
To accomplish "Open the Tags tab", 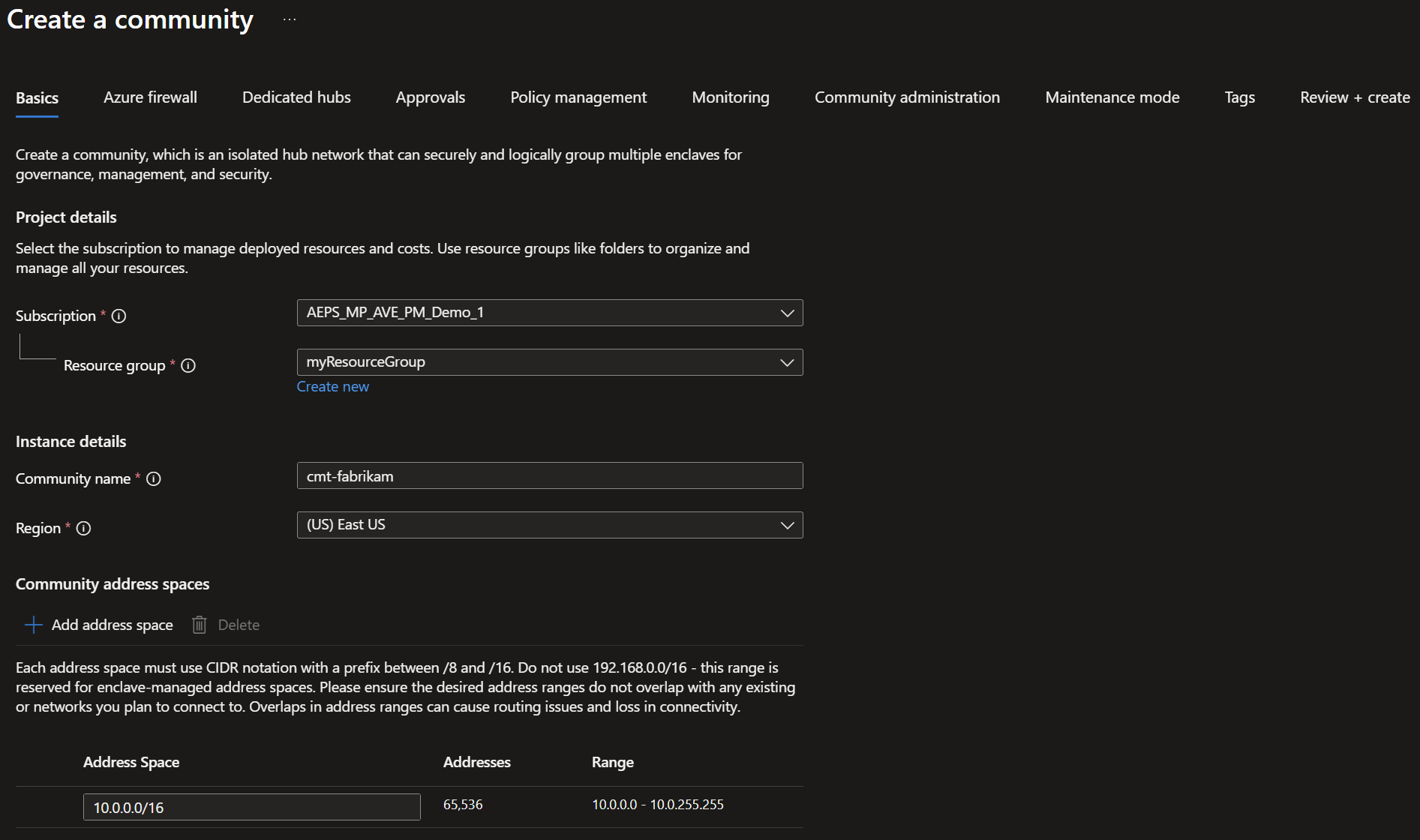I will [x=1239, y=97].
